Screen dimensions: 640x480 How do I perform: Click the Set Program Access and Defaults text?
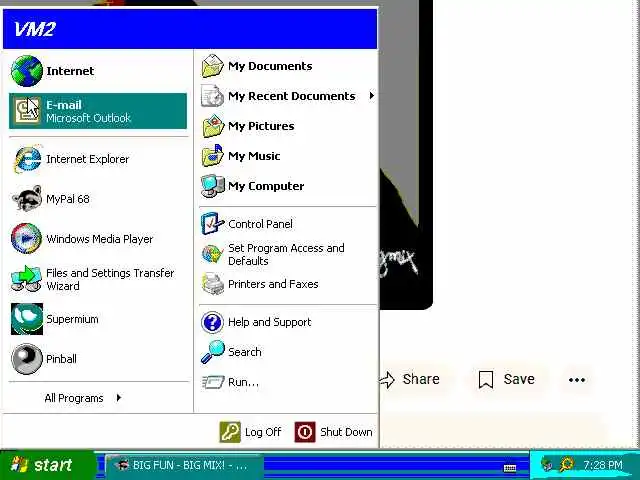(286, 254)
